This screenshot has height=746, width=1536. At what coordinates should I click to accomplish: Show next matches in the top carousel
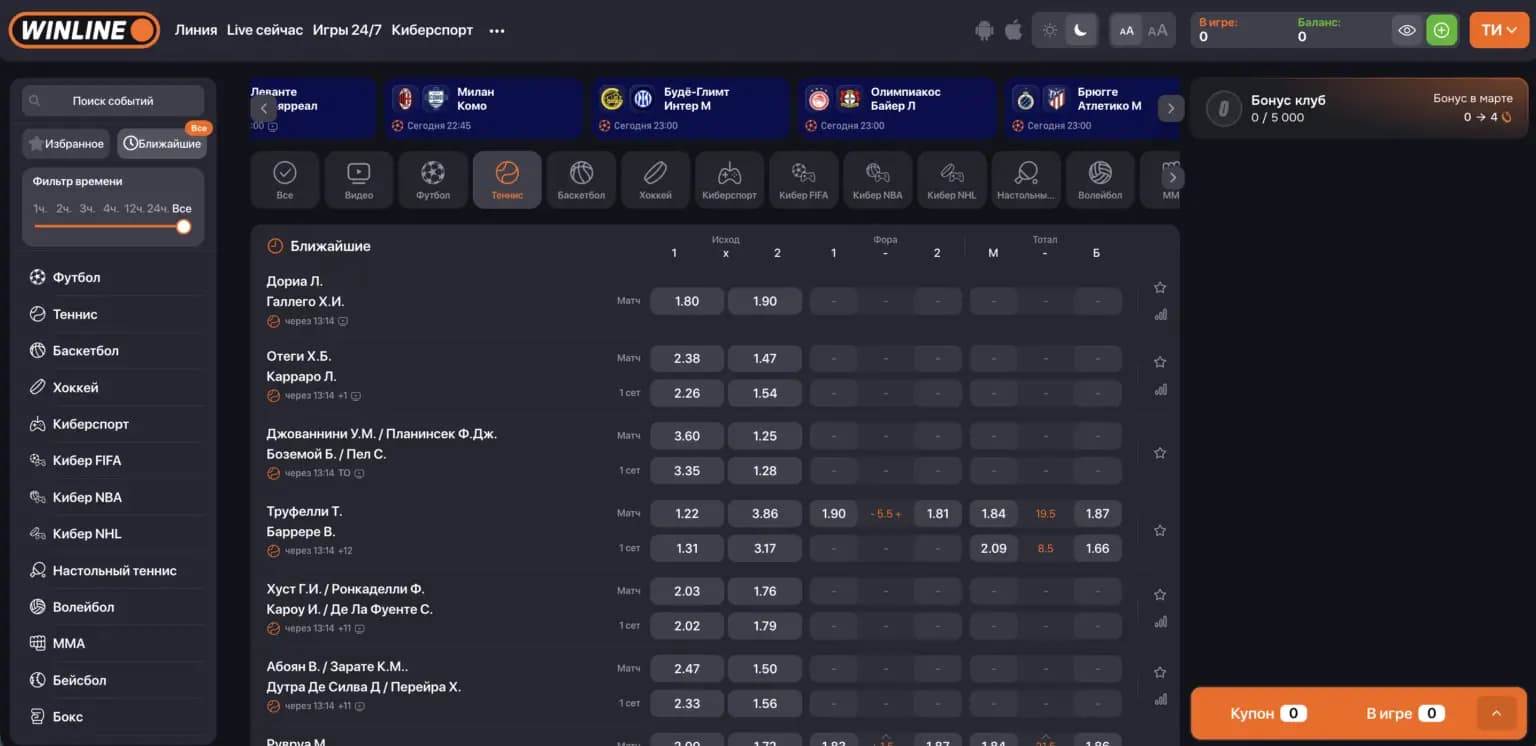point(1171,108)
